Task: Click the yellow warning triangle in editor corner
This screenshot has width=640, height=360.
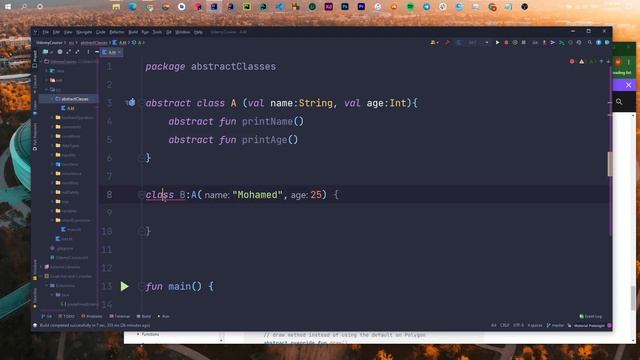Action: point(581,62)
